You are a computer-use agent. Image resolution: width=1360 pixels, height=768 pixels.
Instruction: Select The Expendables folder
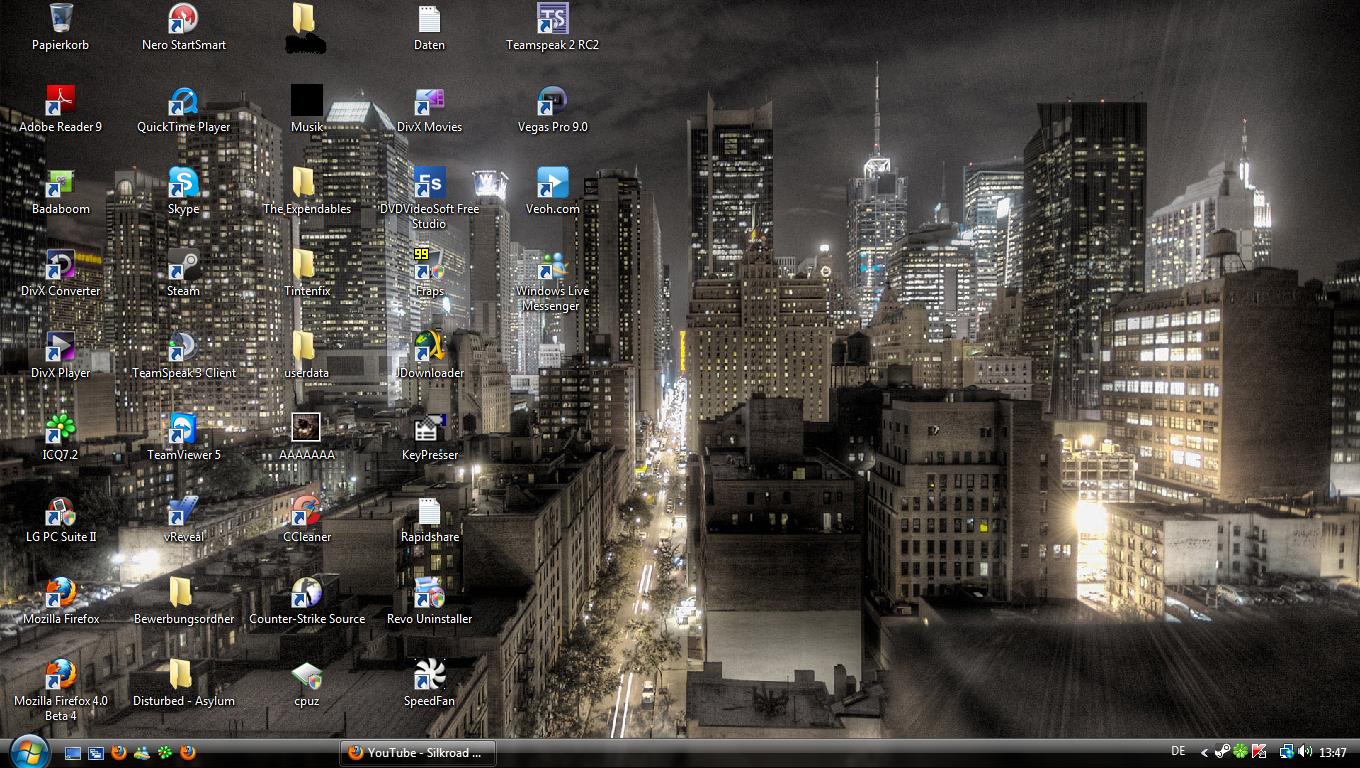(x=306, y=183)
